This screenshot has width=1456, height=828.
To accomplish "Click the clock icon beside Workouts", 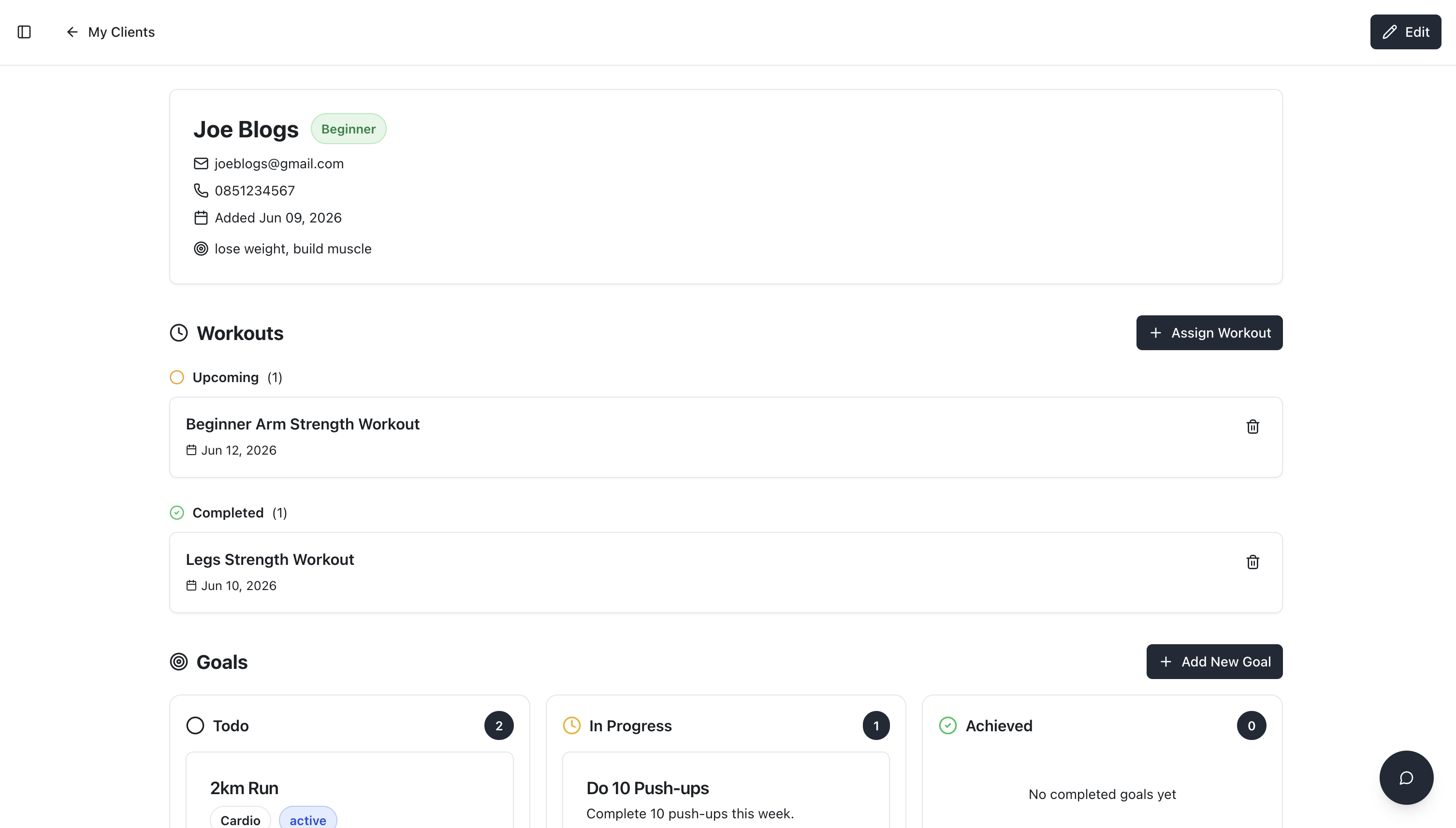I will [178, 333].
